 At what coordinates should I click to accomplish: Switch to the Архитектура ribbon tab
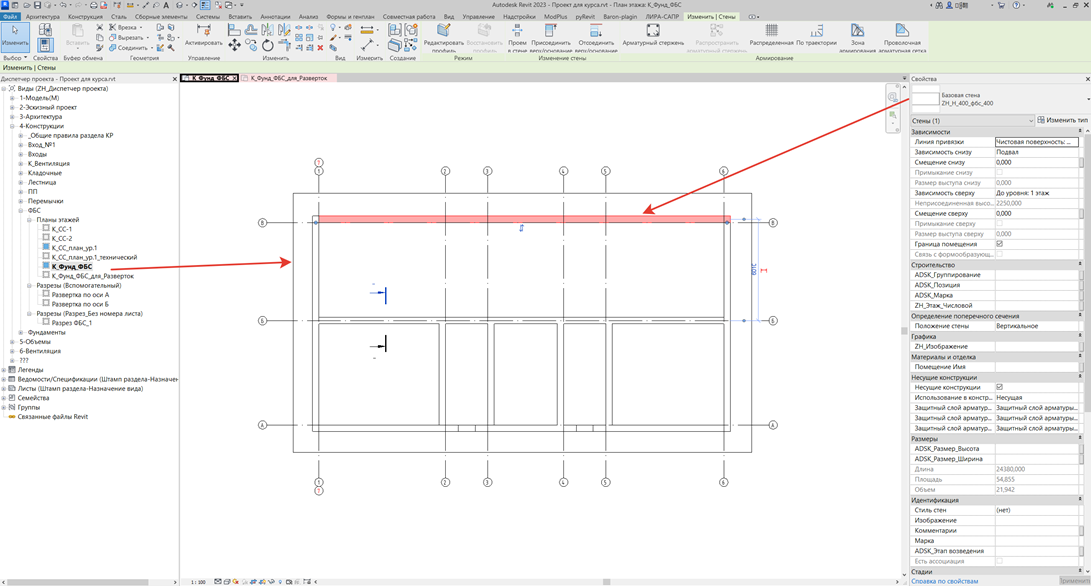[x=42, y=16]
